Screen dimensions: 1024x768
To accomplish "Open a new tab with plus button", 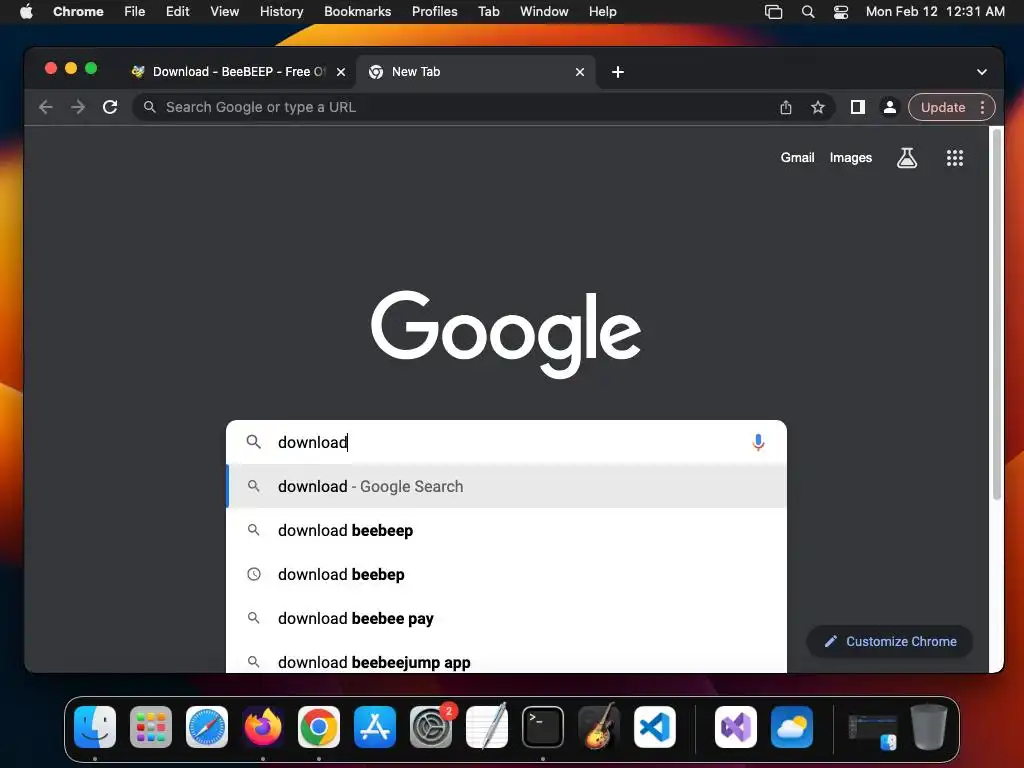I will [x=618, y=72].
